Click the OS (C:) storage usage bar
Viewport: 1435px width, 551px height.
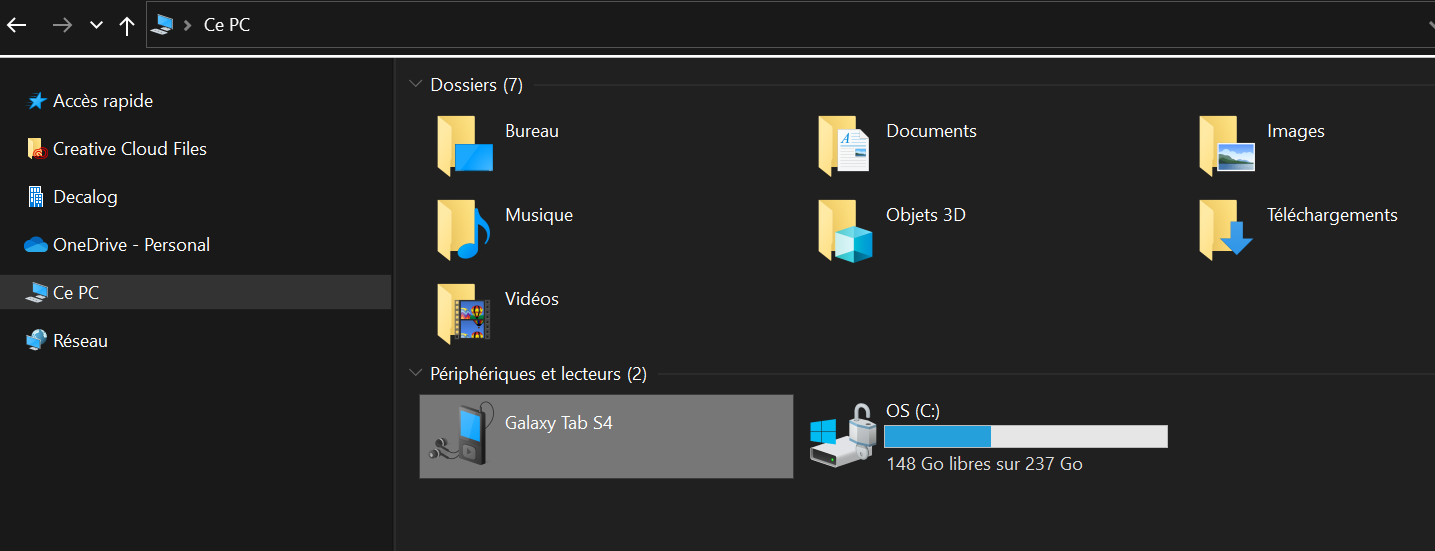click(x=1025, y=436)
